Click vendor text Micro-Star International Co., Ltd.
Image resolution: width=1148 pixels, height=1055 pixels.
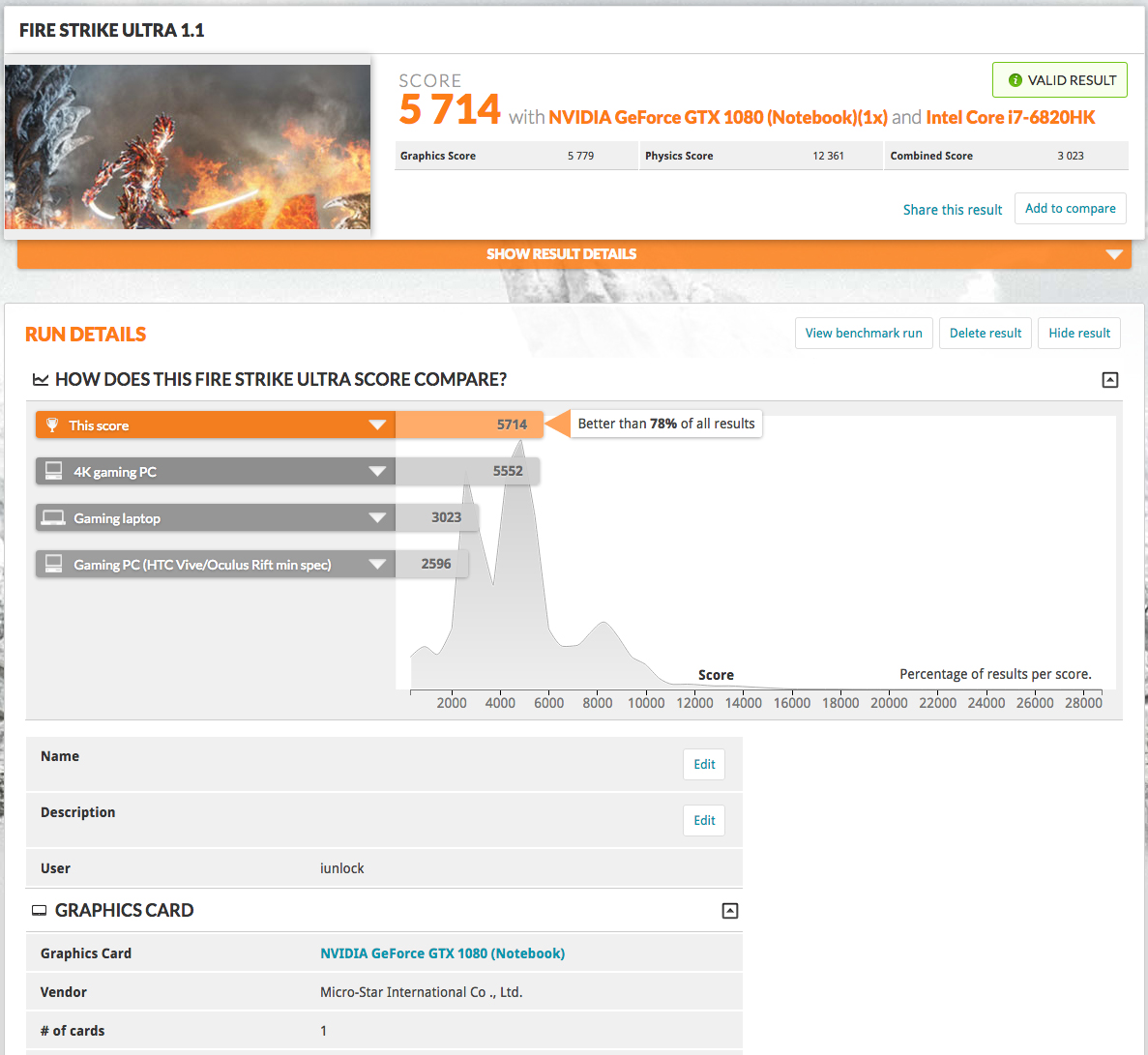tap(421, 992)
